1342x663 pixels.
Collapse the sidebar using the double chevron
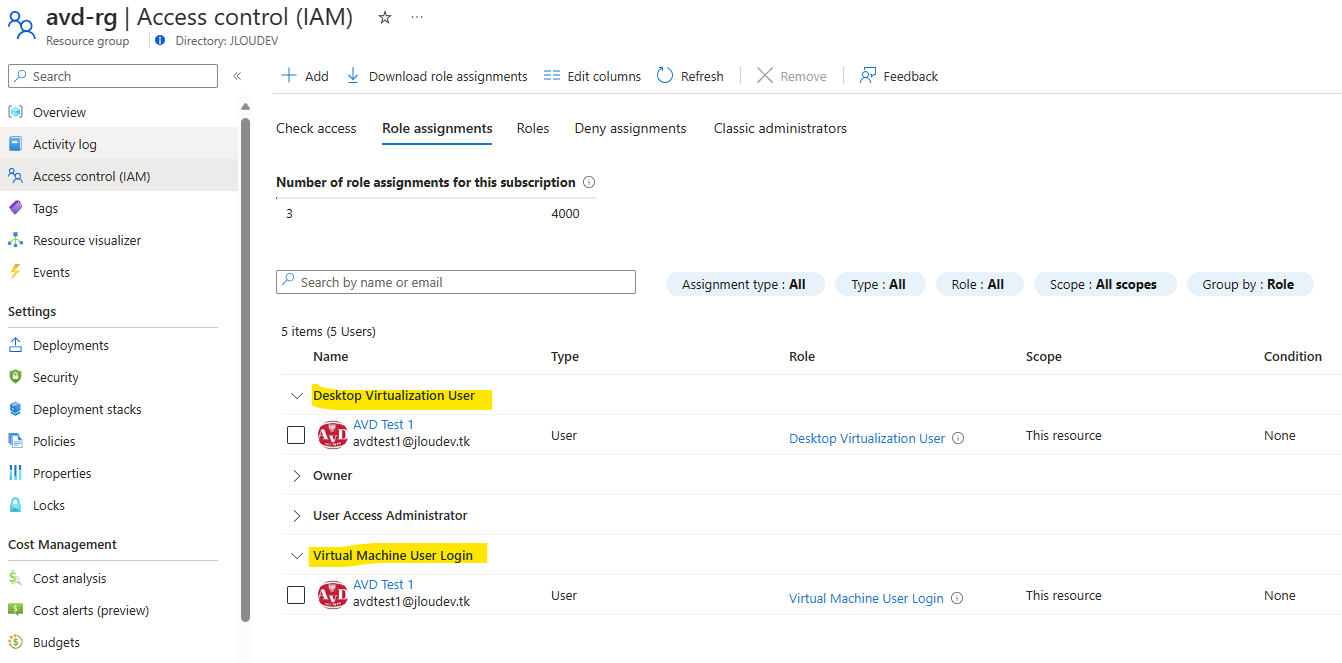click(237, 76)
